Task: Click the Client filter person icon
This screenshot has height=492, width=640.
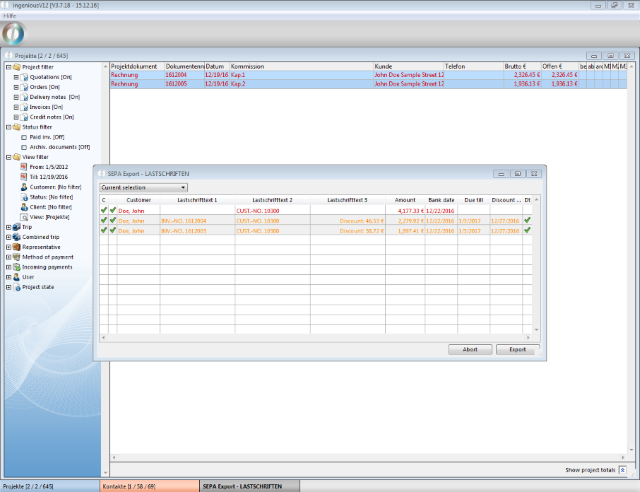Action: pyautogui.click(x=24, y=207)
